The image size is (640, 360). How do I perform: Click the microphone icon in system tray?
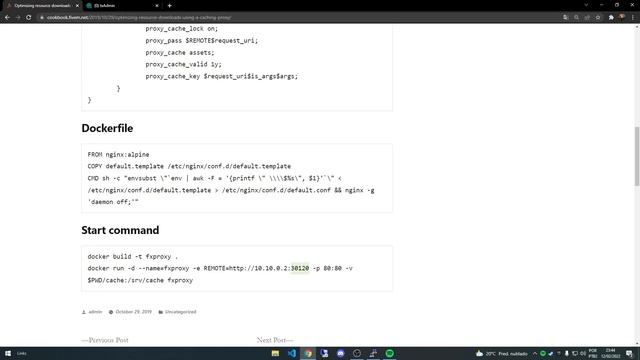pos(567,353)
